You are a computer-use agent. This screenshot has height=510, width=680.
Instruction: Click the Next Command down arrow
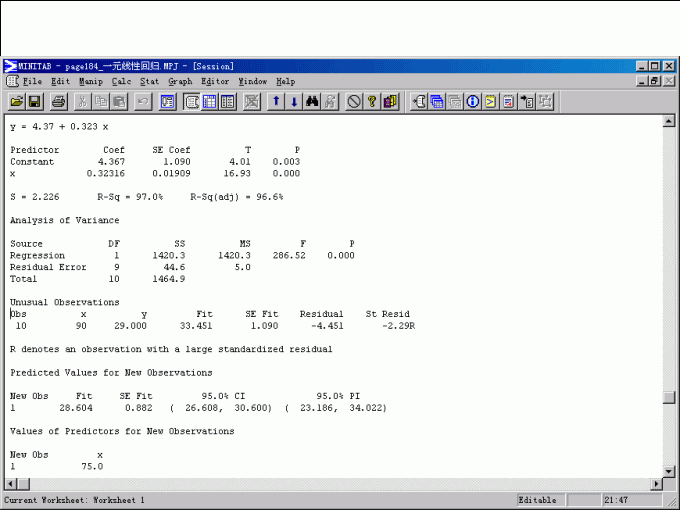[293, 102]
